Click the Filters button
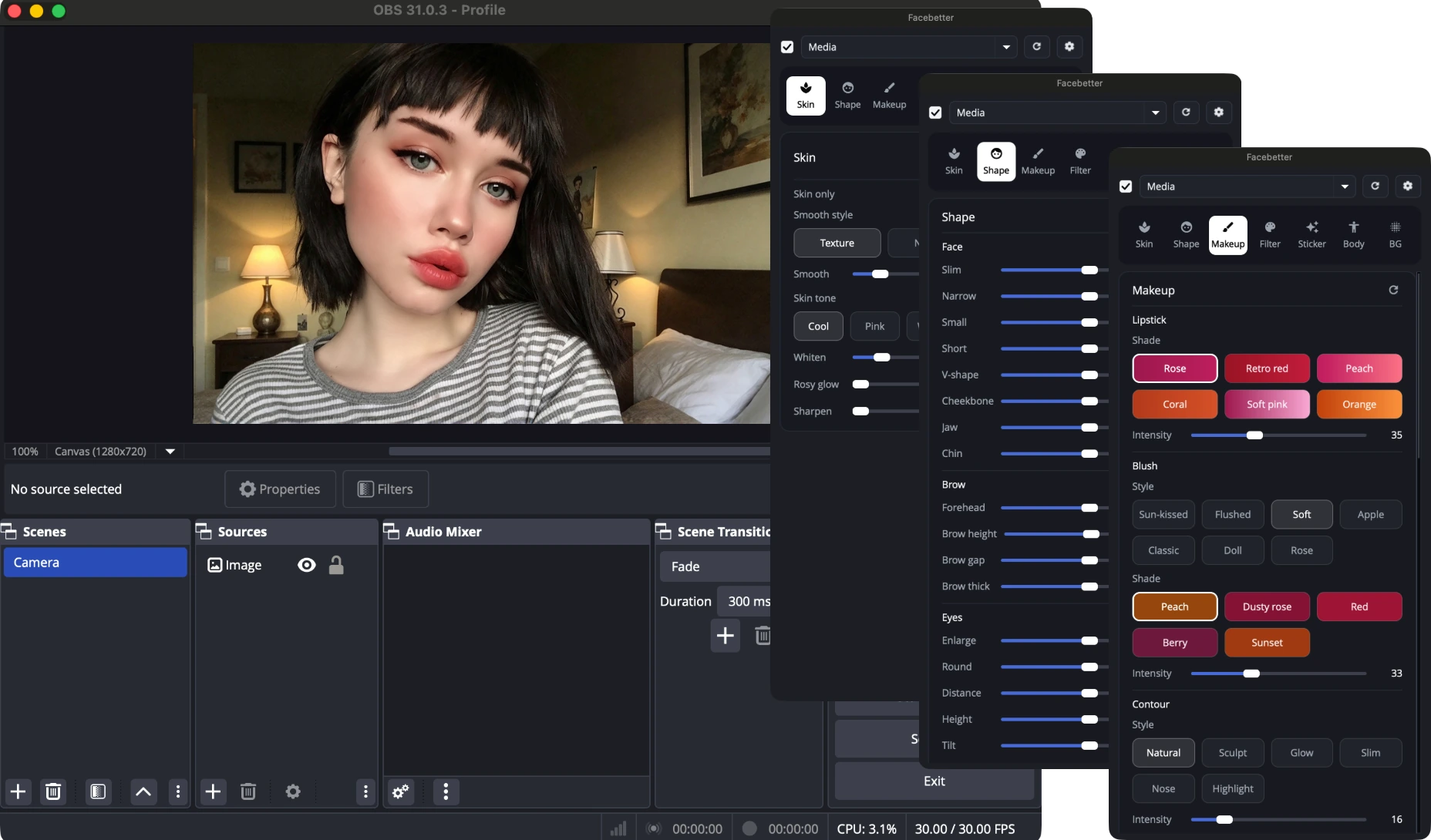The width and height of the screenshot is (1431, 840). tap(386, 489)
